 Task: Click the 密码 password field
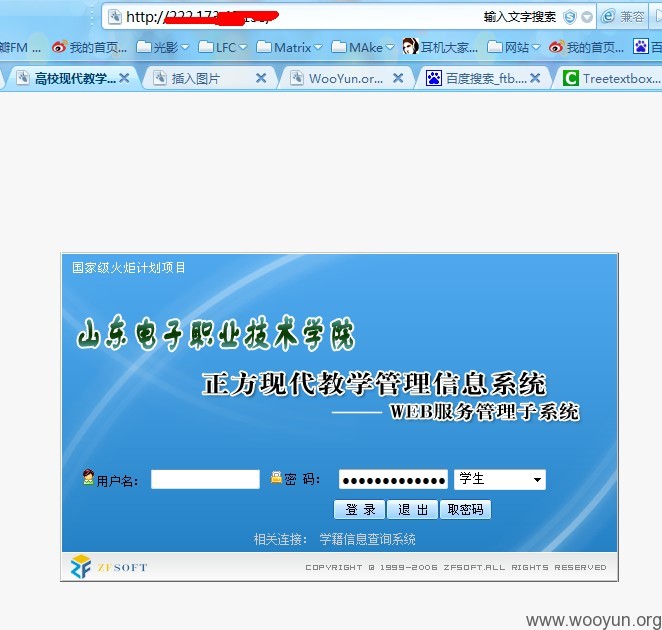click(393, 479)
